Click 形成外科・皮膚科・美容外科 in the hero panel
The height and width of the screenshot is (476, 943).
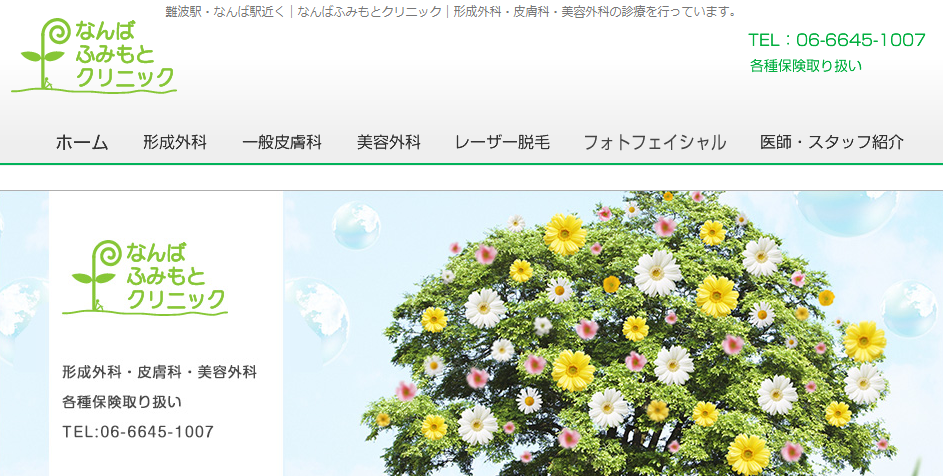click(x=159, y=372)
